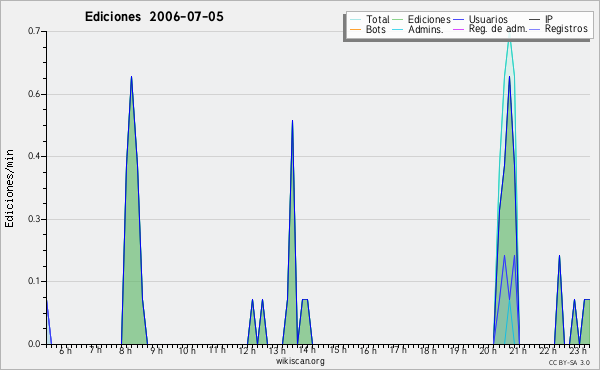The width and height of the screenshot is (600, 370).
Task: Select the 'Admins.' legend label
Action: 426,29
